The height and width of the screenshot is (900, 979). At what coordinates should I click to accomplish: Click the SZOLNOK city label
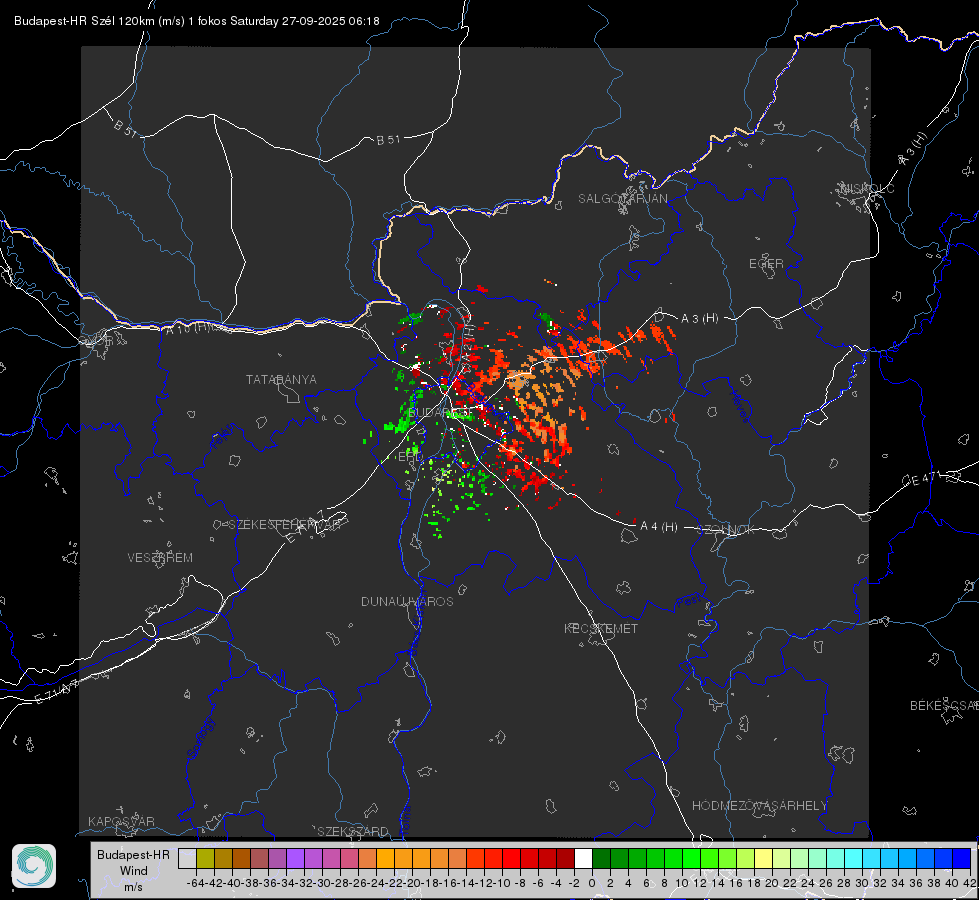coord(726,530)
